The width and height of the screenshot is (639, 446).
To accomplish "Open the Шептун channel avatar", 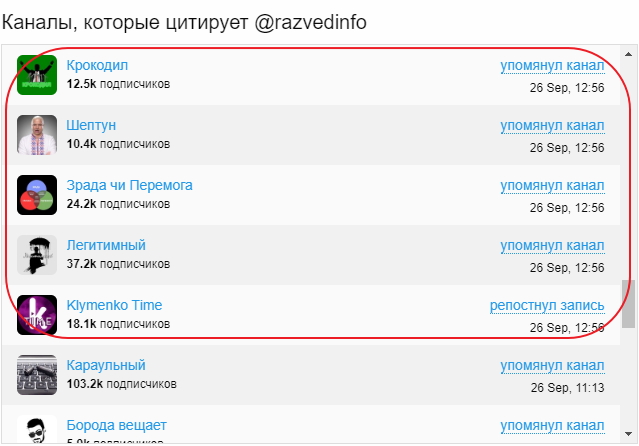I will pyautogui.click(x=37, y=135).
